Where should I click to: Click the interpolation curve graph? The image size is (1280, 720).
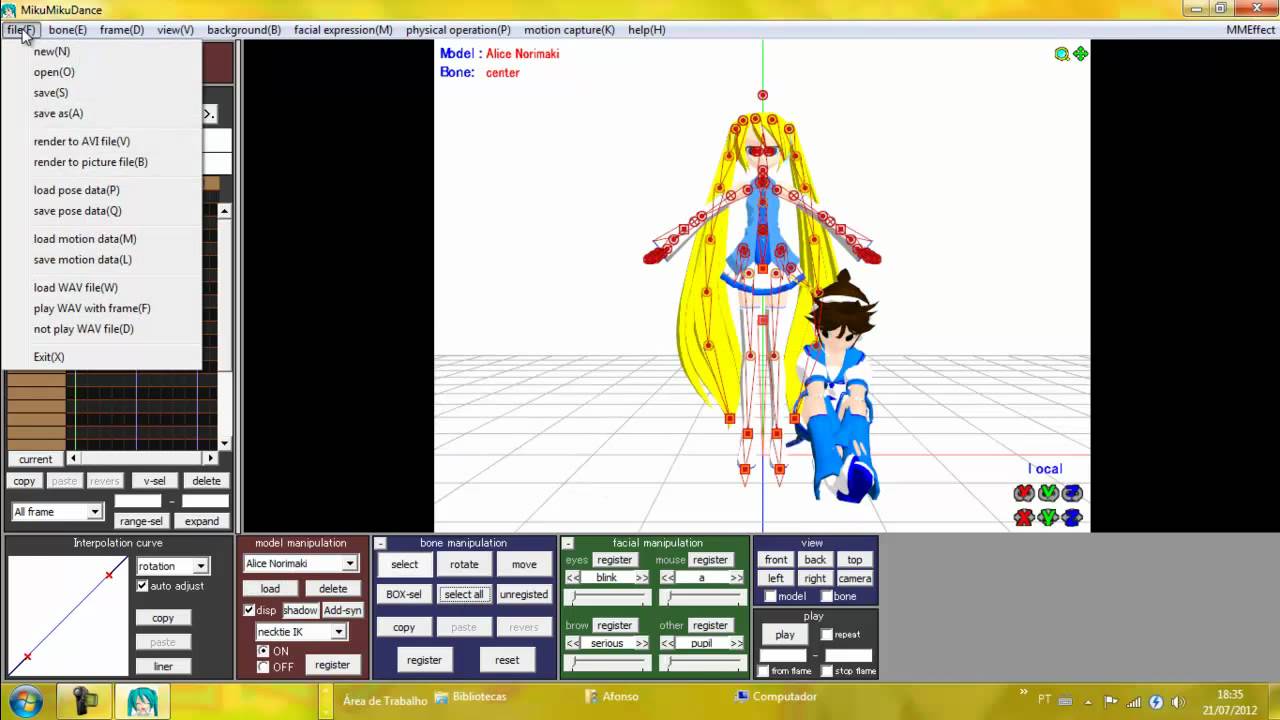point(68,616)
